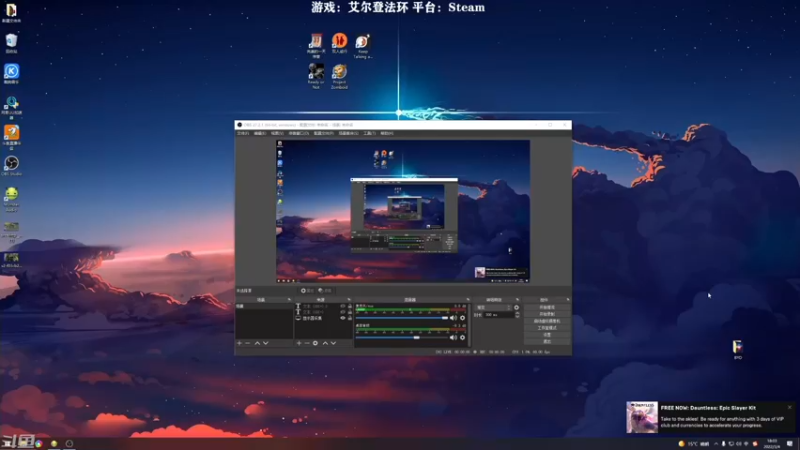Set volume slider of second audio track

point(402,337)
